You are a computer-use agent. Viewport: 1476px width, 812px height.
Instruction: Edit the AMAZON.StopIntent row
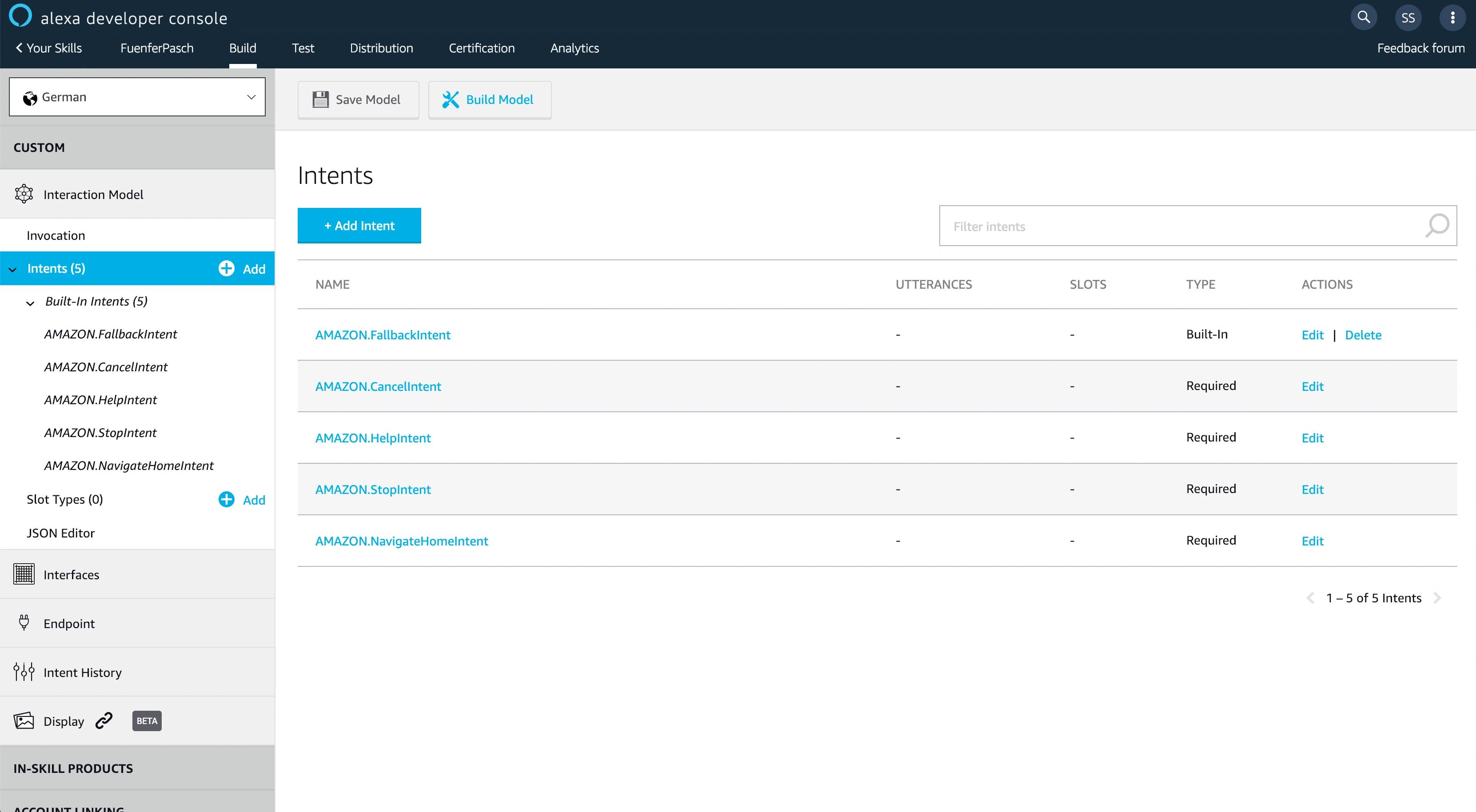(1312, 490)
